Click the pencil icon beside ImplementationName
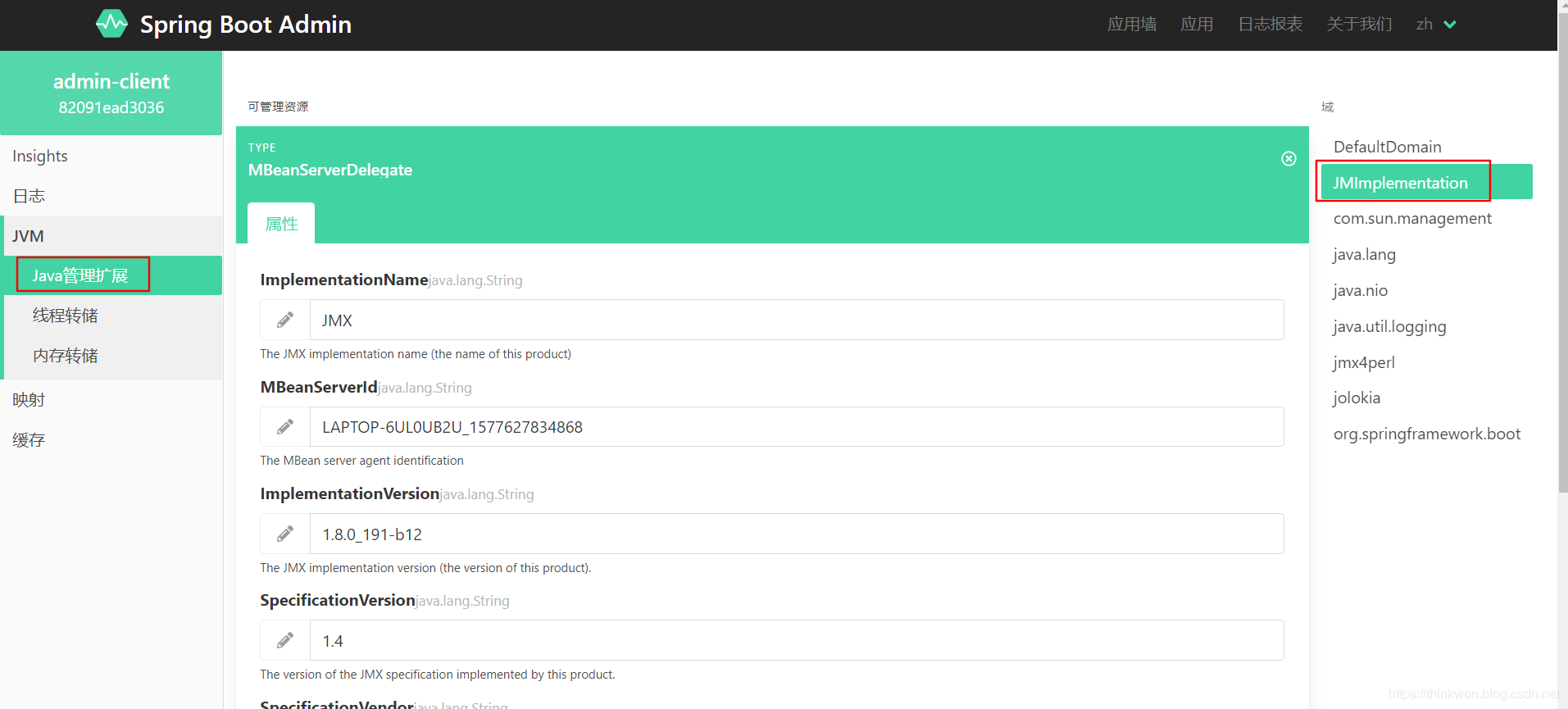This screenshot has height=709, width=1568. click(285, 320)
